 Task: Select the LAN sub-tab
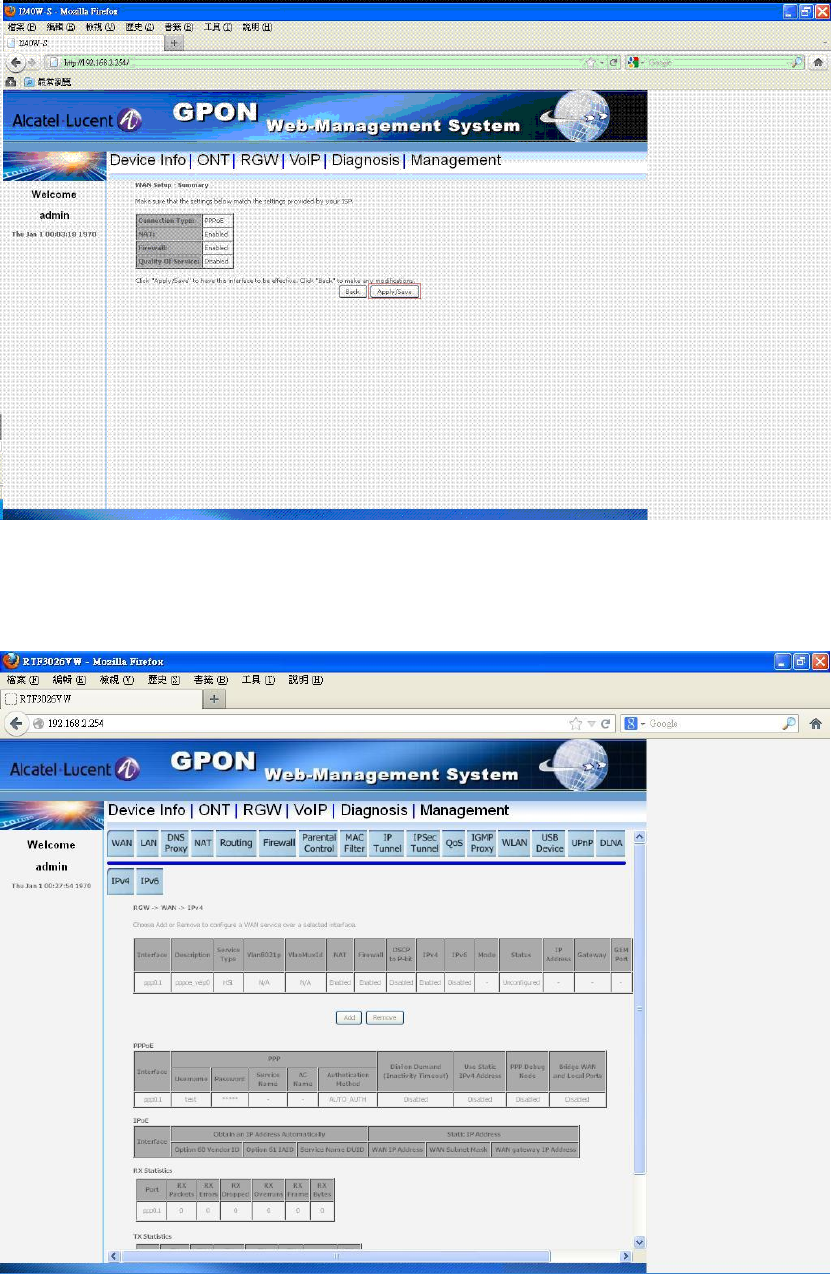tap(148, 843)
